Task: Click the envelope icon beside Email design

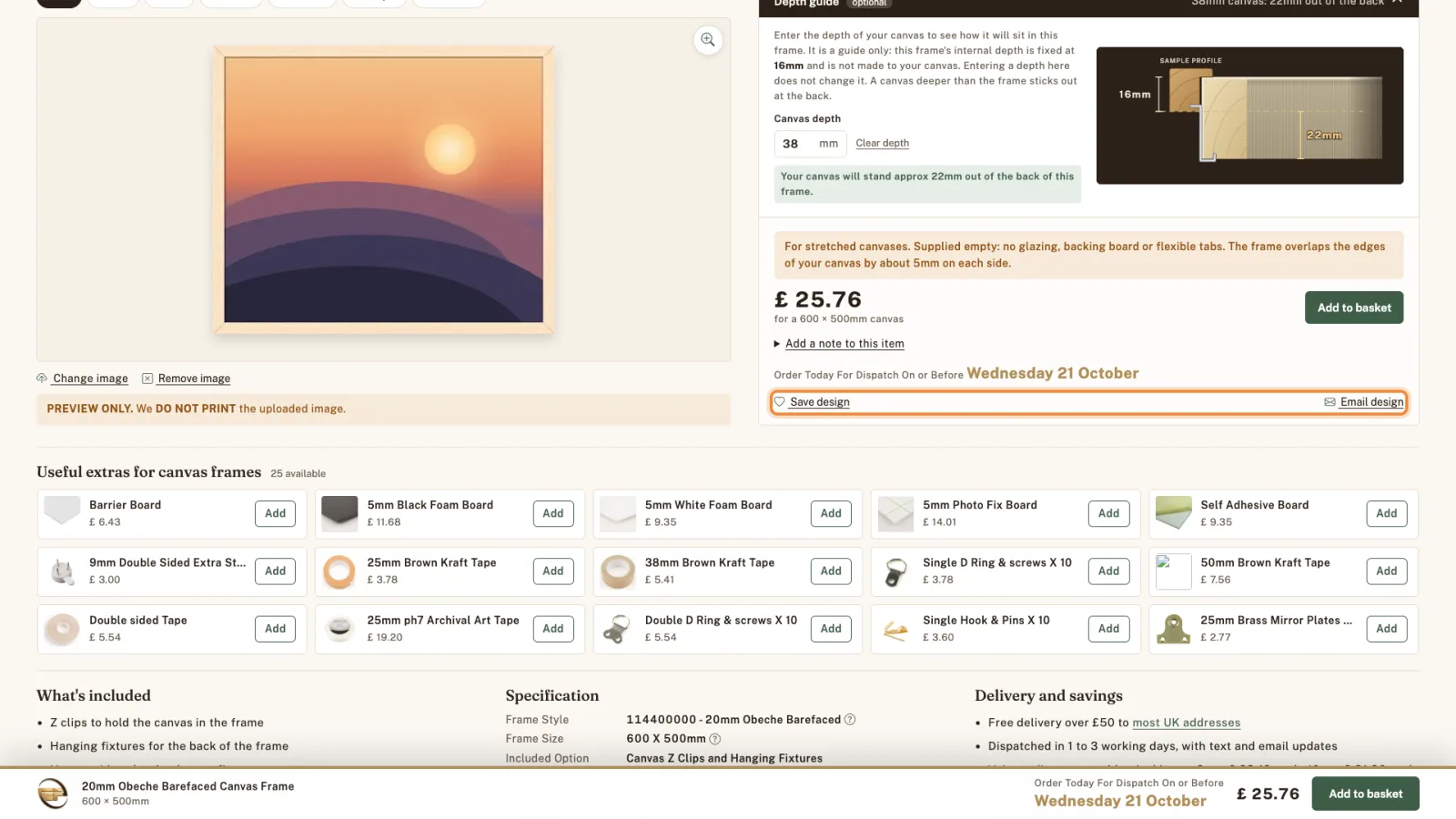Action: (x=1330, y=401)
